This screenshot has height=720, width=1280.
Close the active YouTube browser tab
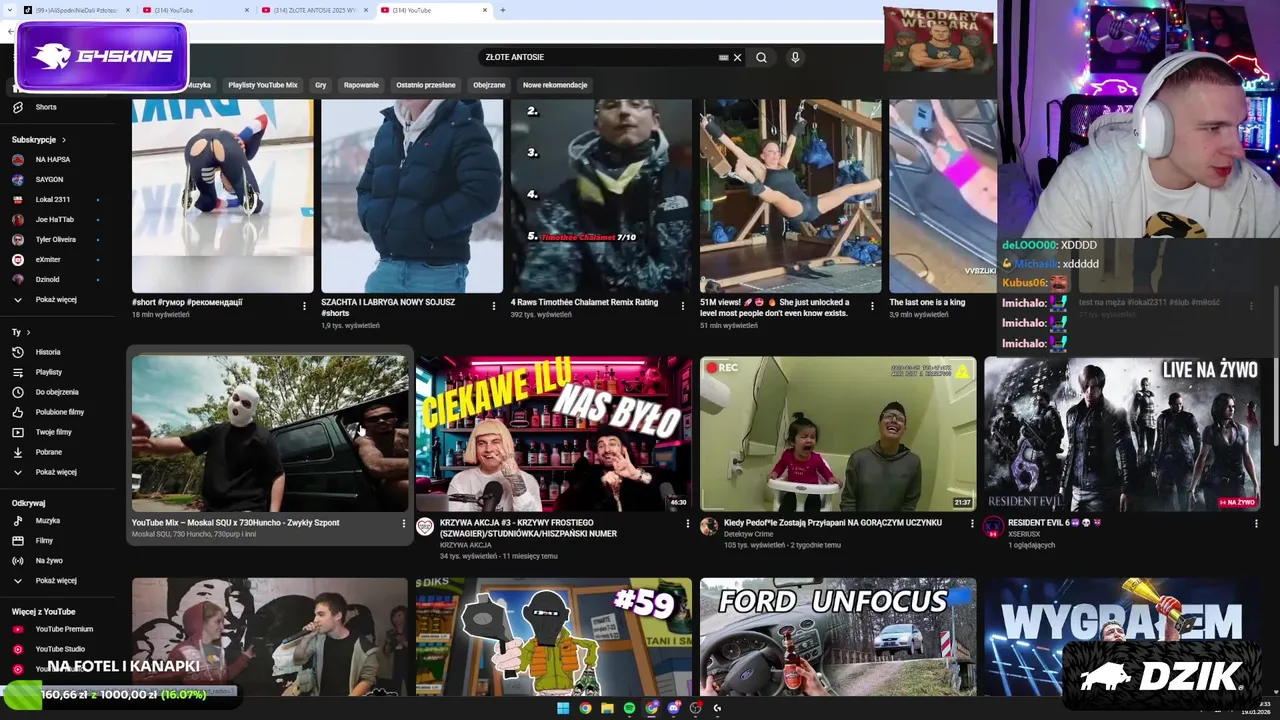coord(486,10)
